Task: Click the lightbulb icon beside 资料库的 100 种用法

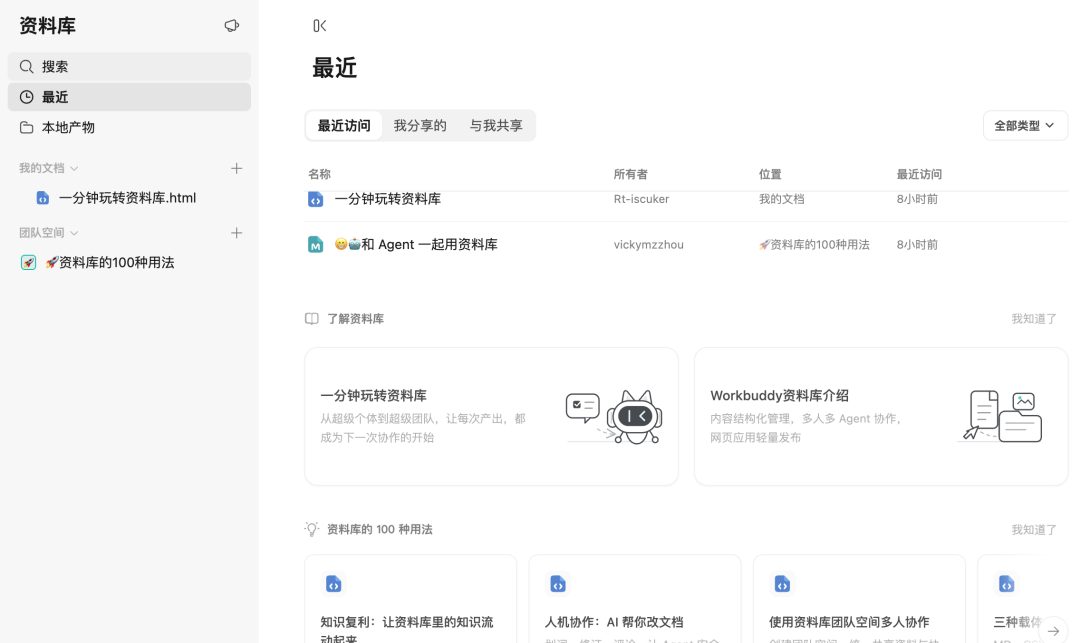Action: point(311,529)
